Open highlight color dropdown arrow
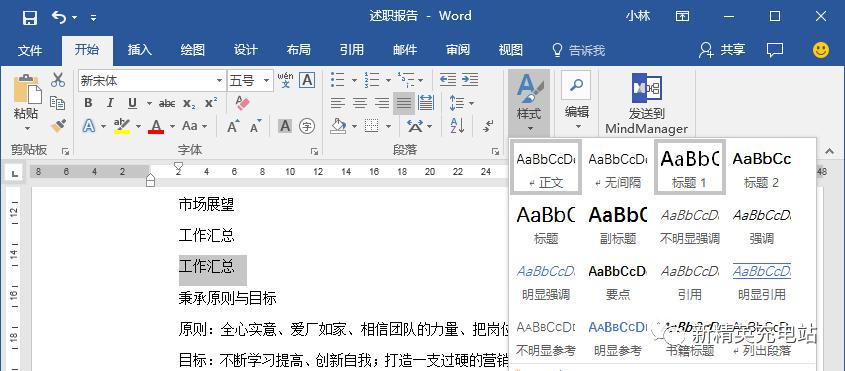845x371 pixels. 138,126
